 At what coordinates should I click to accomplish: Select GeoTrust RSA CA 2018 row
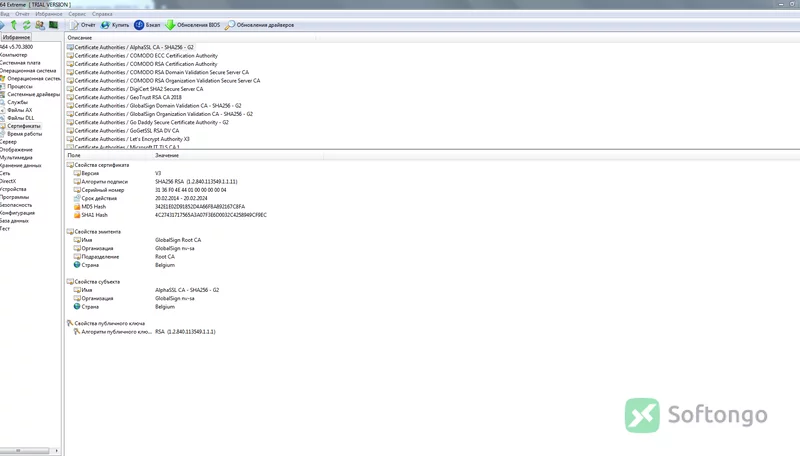124,97
